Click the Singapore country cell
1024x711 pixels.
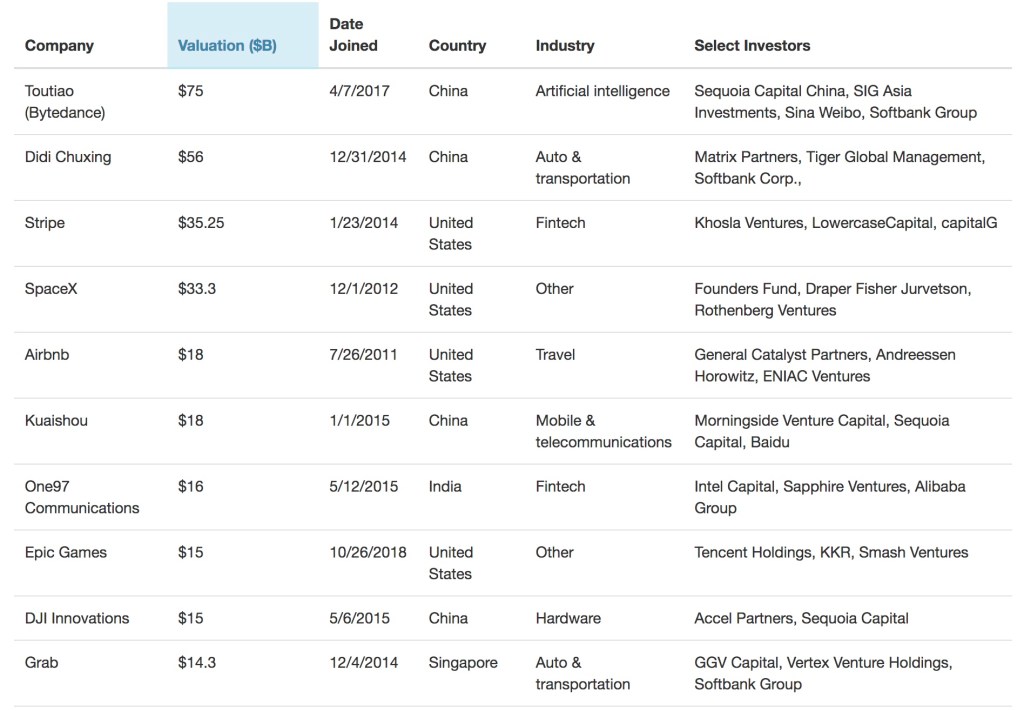463,663
